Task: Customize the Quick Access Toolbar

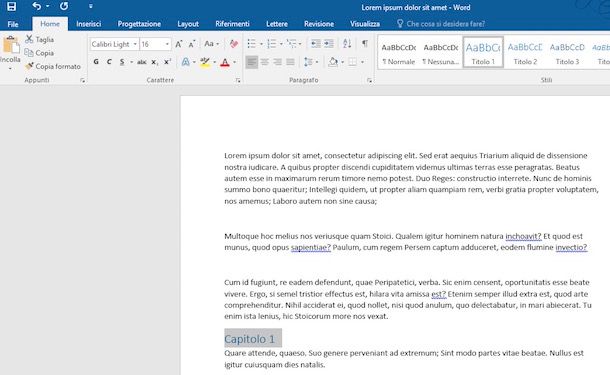Action: click(x=91, y=6)
